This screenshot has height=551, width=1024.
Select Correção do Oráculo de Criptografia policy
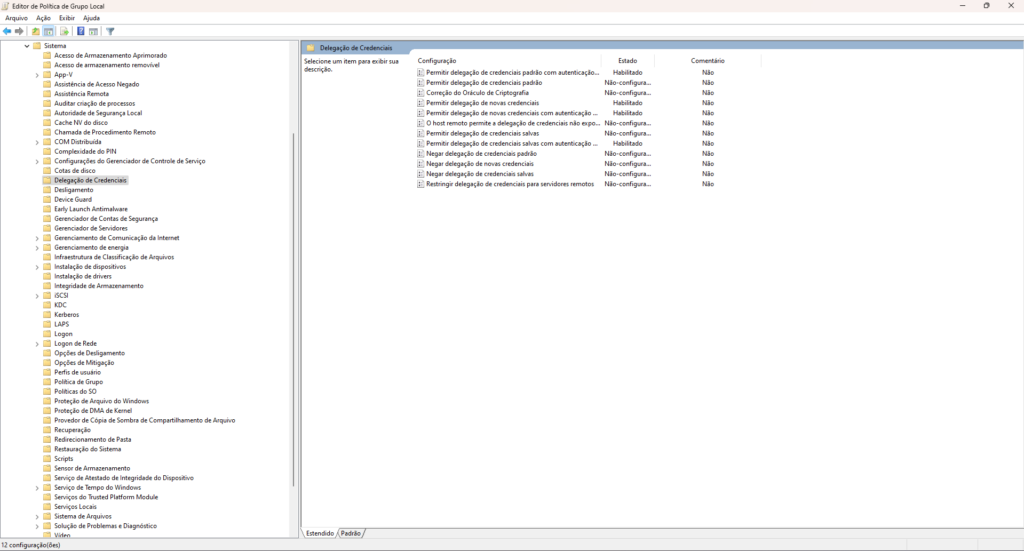[477, 93]
